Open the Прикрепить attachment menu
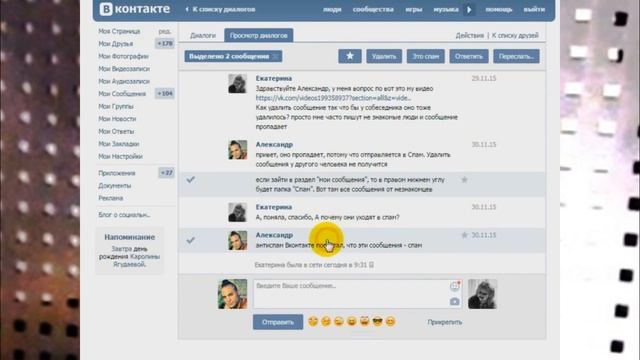This screenshot has width=640, height=360. point(445,322)
